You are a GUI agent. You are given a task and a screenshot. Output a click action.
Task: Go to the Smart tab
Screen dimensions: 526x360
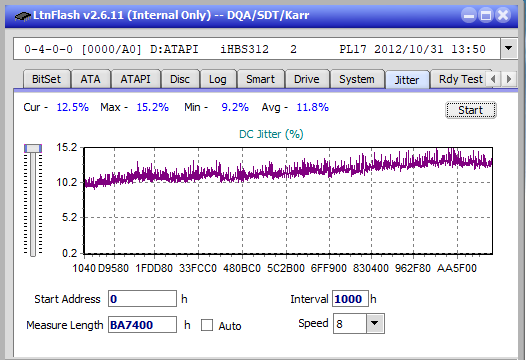coord(260,80)
